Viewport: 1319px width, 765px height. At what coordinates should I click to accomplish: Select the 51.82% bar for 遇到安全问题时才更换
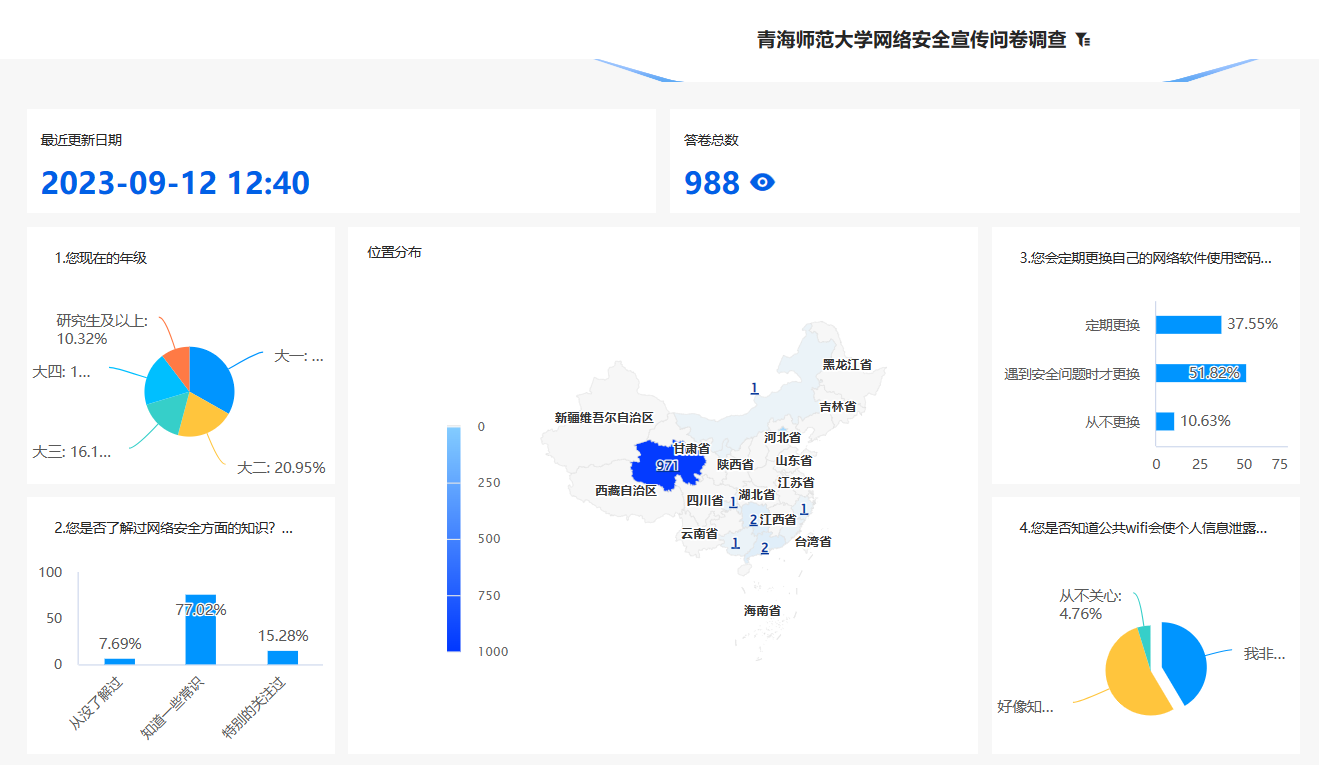coord(1200,373)
